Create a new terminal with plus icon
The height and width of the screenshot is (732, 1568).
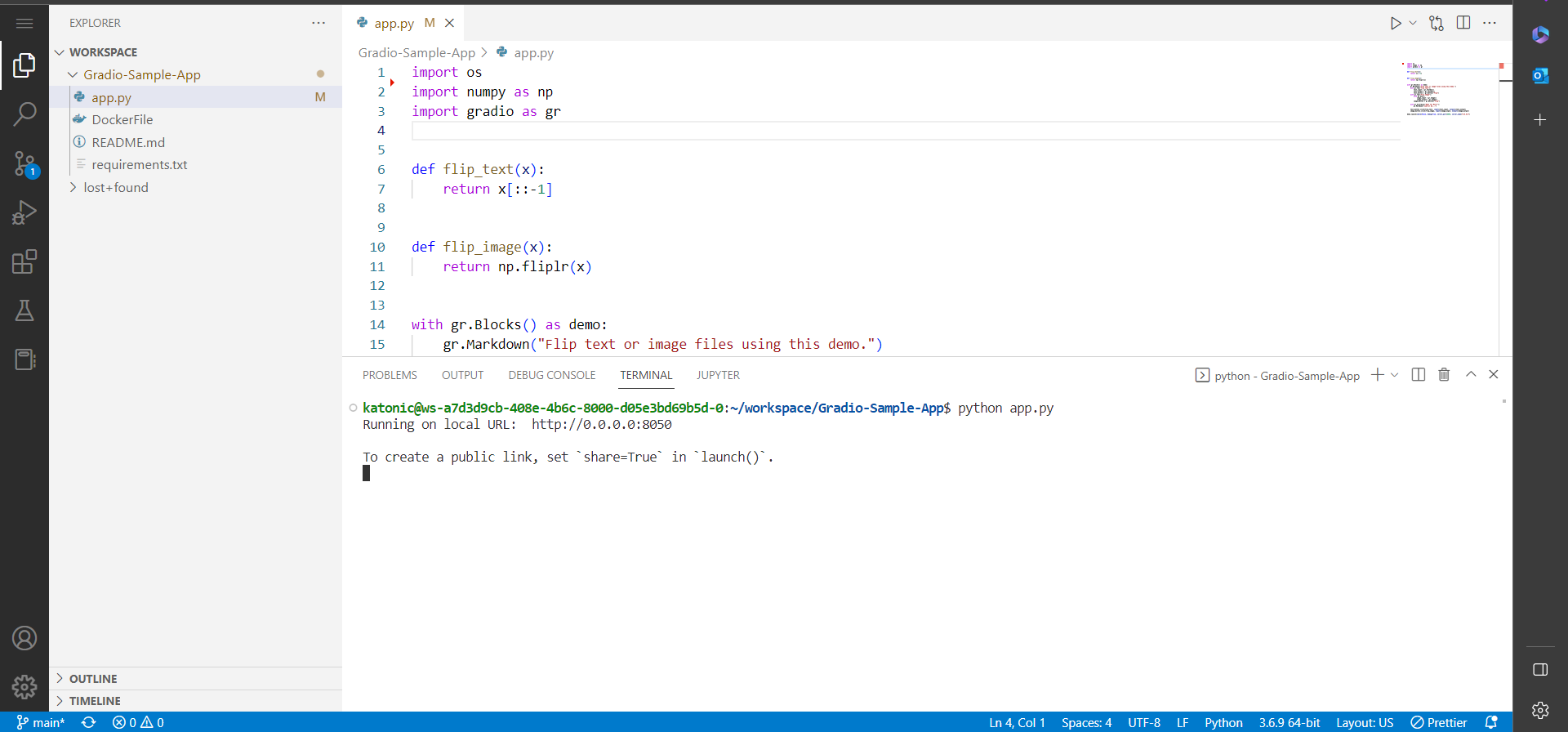pyautogui.click(x=1378, y=375)
